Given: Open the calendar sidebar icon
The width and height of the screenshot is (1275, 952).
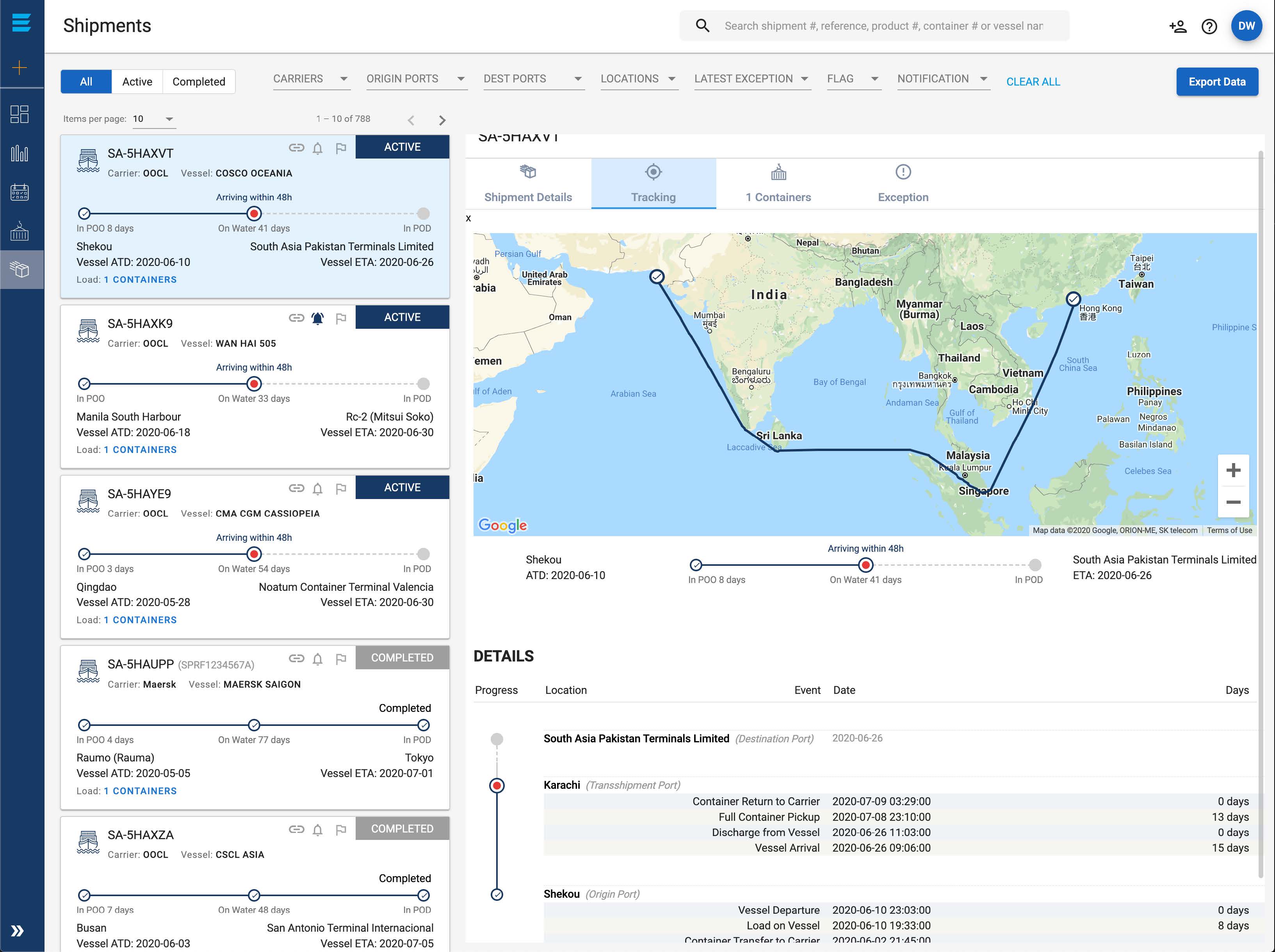Looking at the screenshot, I should click(x=20, y=192).
